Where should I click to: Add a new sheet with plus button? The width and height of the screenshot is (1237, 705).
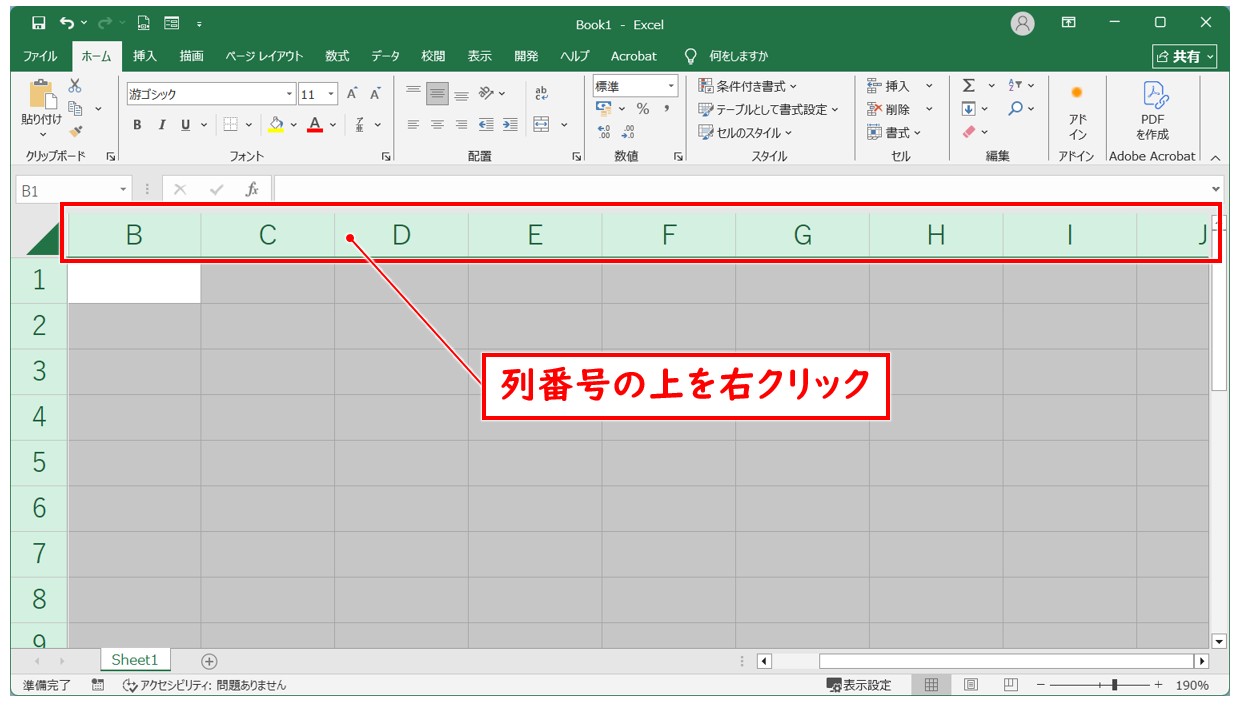tap(209, 661)
